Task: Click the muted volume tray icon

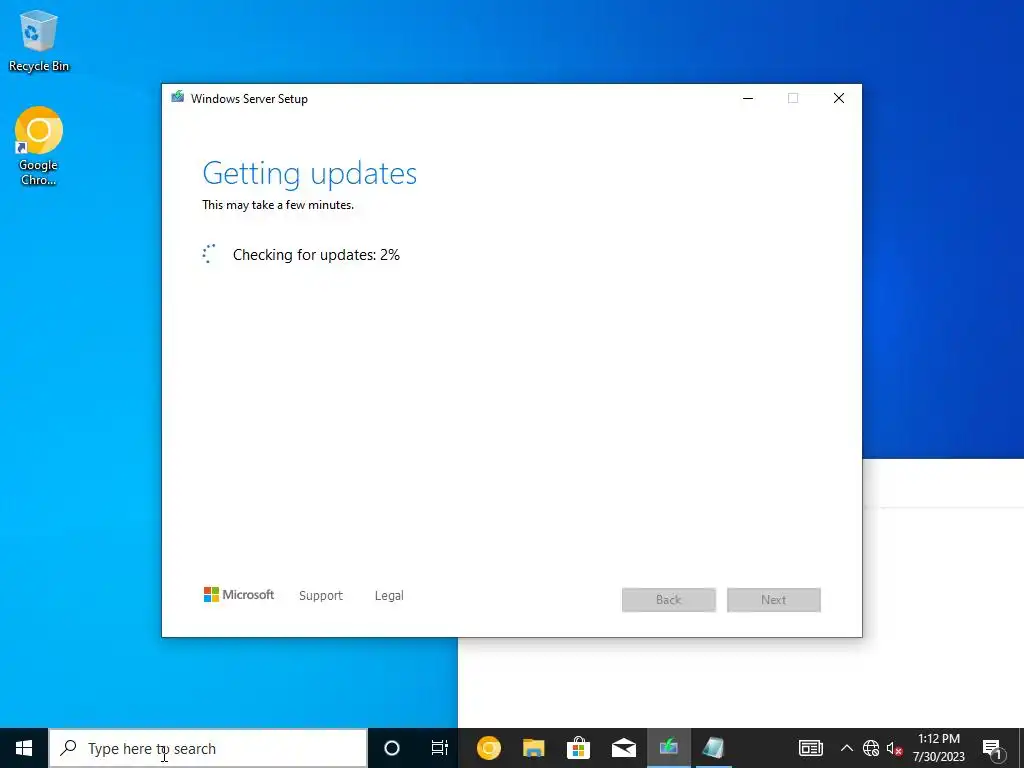Action: pos(894,748)
